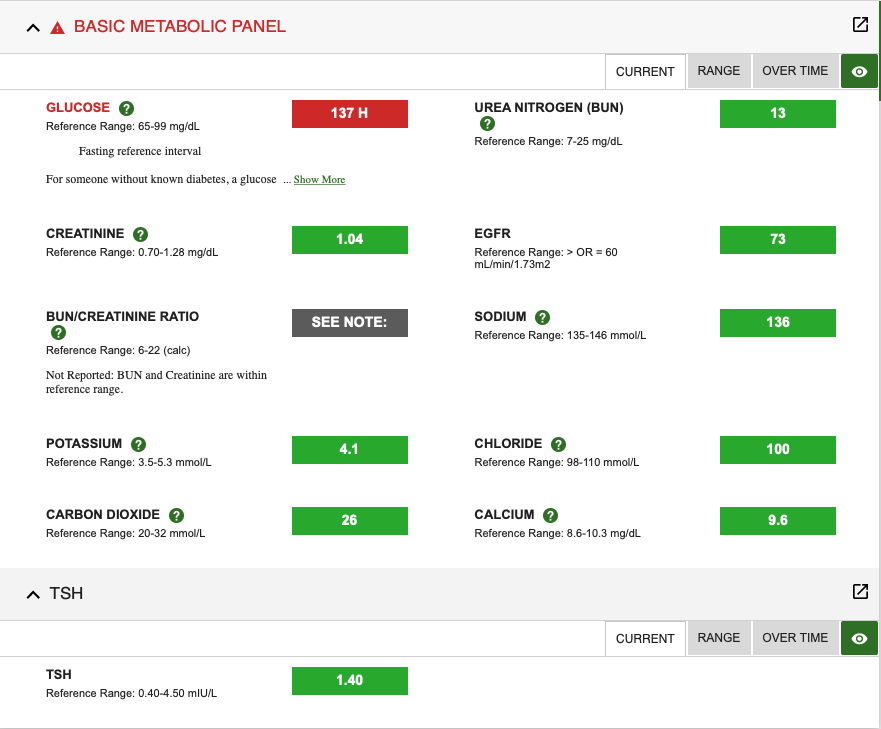
Task: Click the EGFR test name
Action: tap(492, 233)
